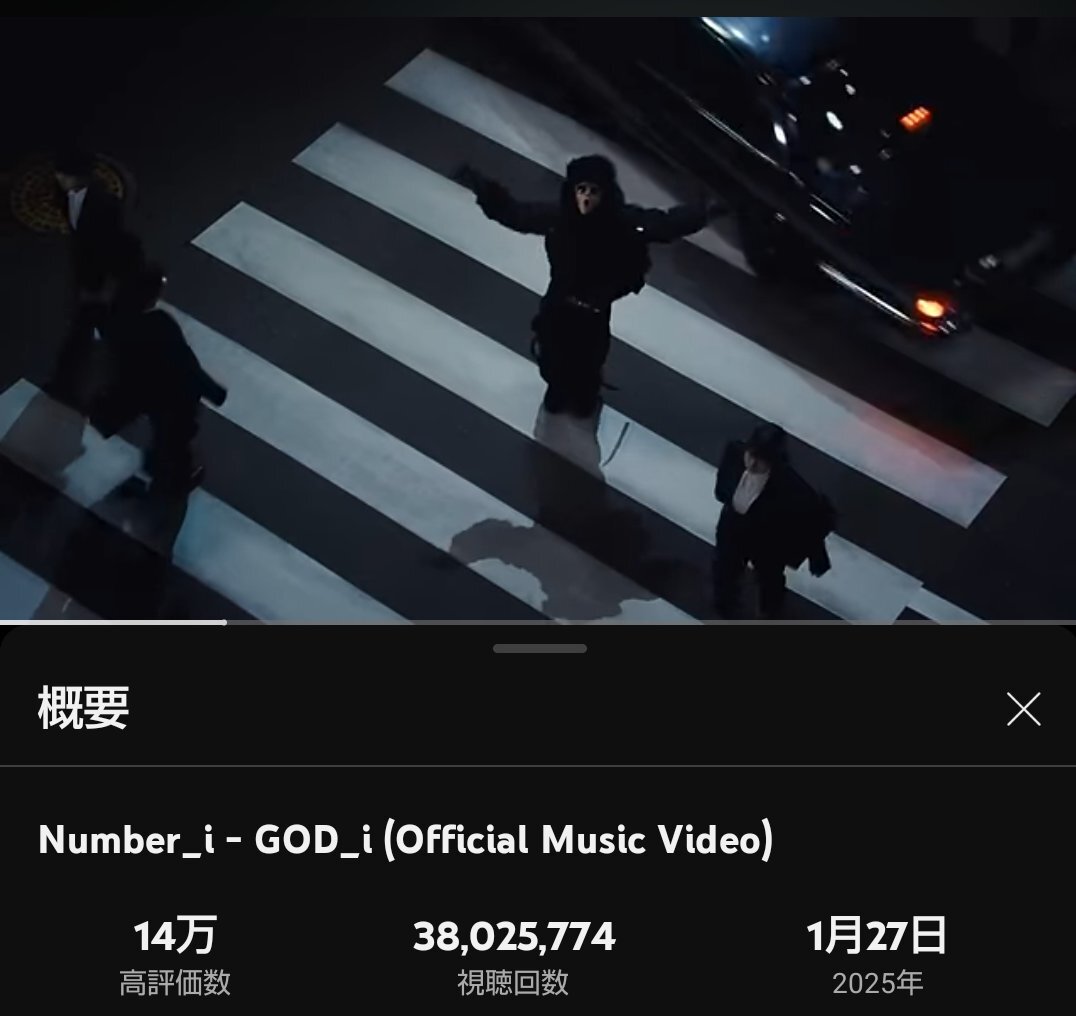Image resolution: width=1076 pixels, height=1016 pixels.
Task: Click the video progress bar
Action: point(538,622)
